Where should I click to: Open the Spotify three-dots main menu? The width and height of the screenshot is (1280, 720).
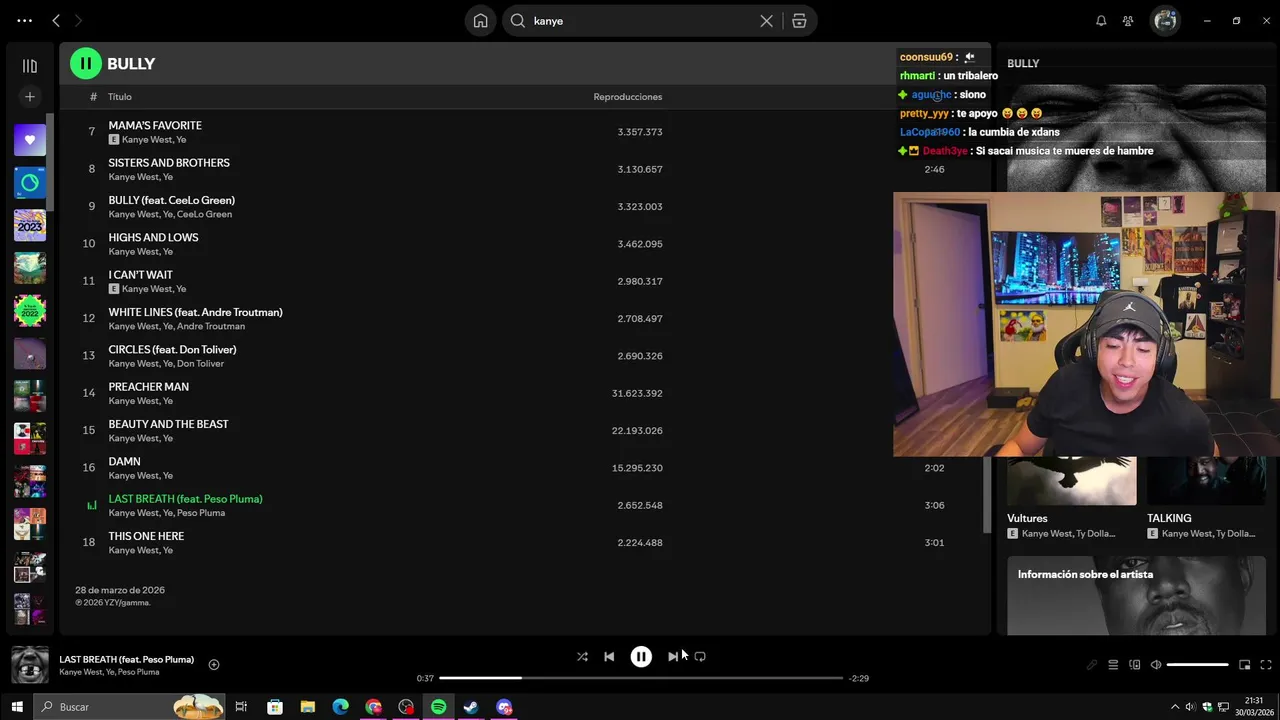tap(24, 20)
